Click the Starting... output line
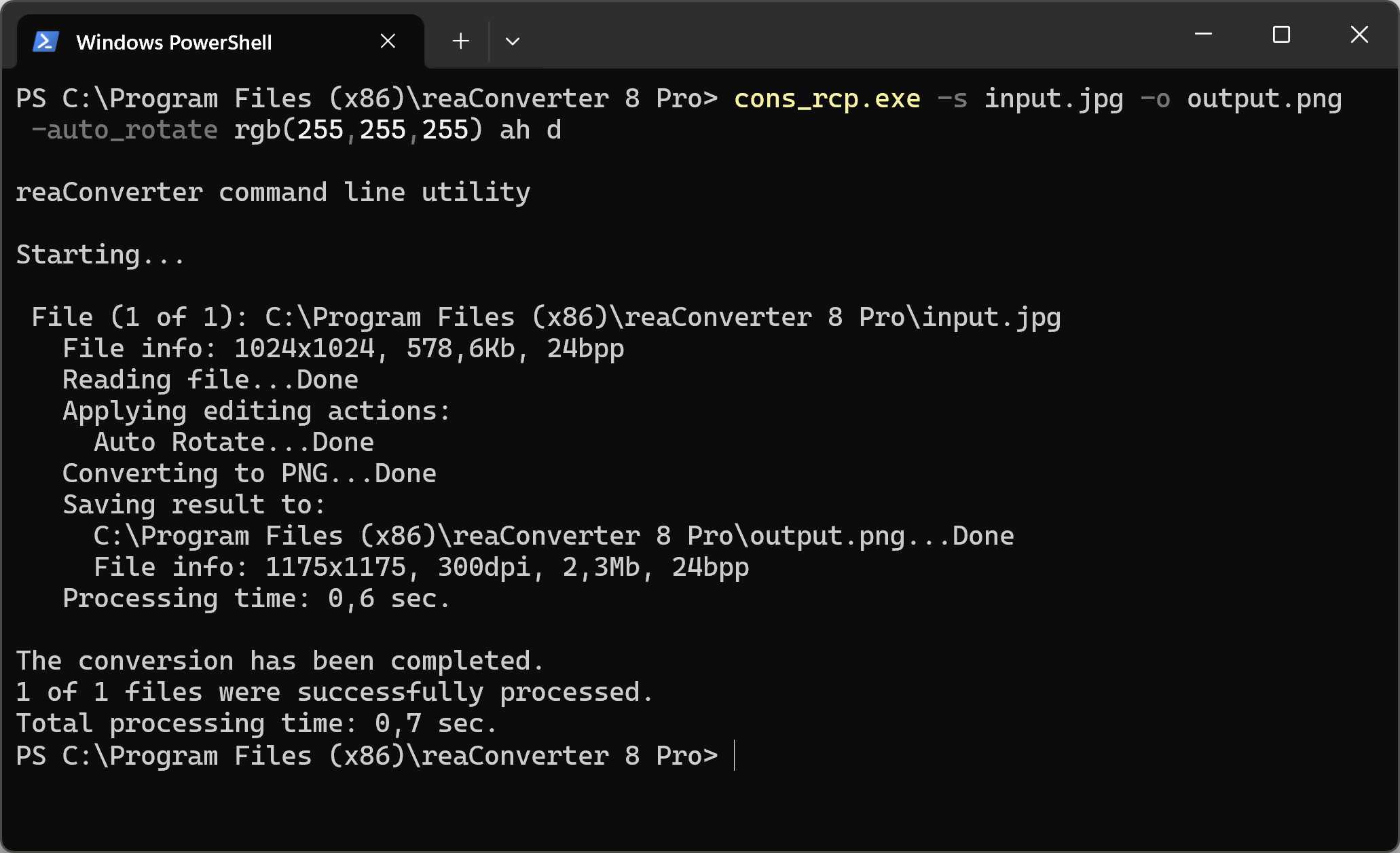This screenshot has height=853, width=1400. (100, 255)
